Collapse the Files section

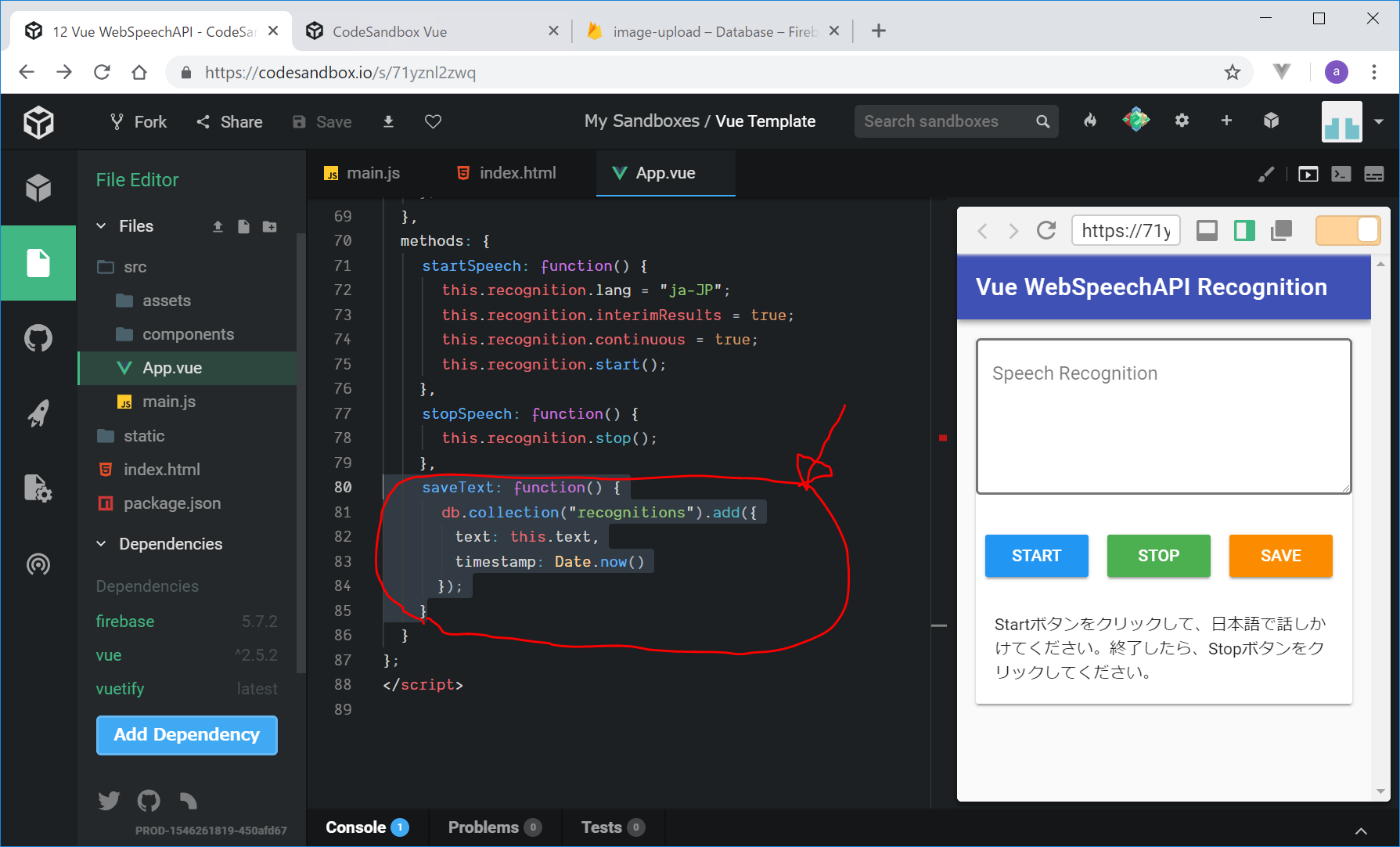(x=101, y=226)
